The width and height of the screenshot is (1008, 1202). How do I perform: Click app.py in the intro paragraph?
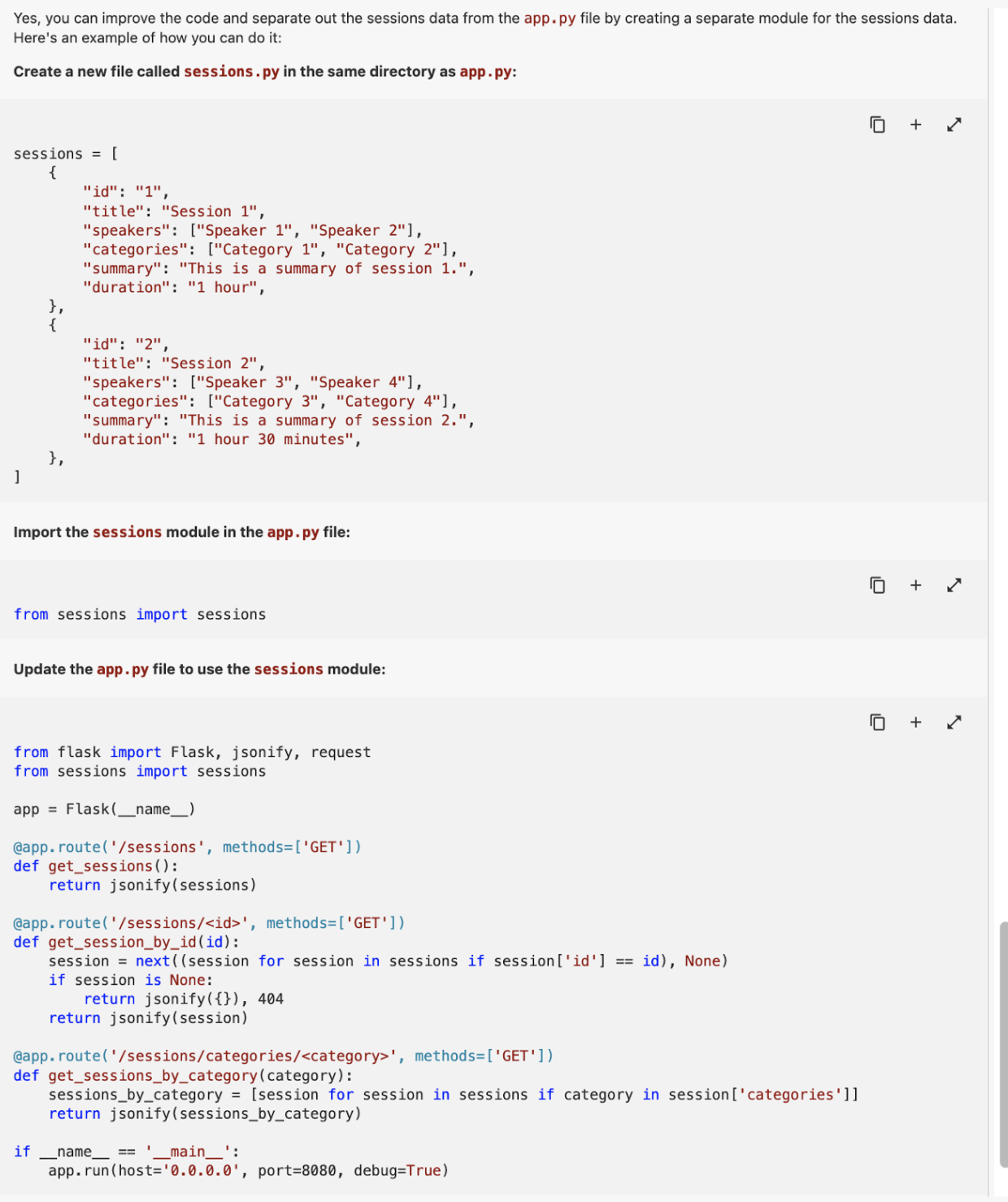coord(550,18)
